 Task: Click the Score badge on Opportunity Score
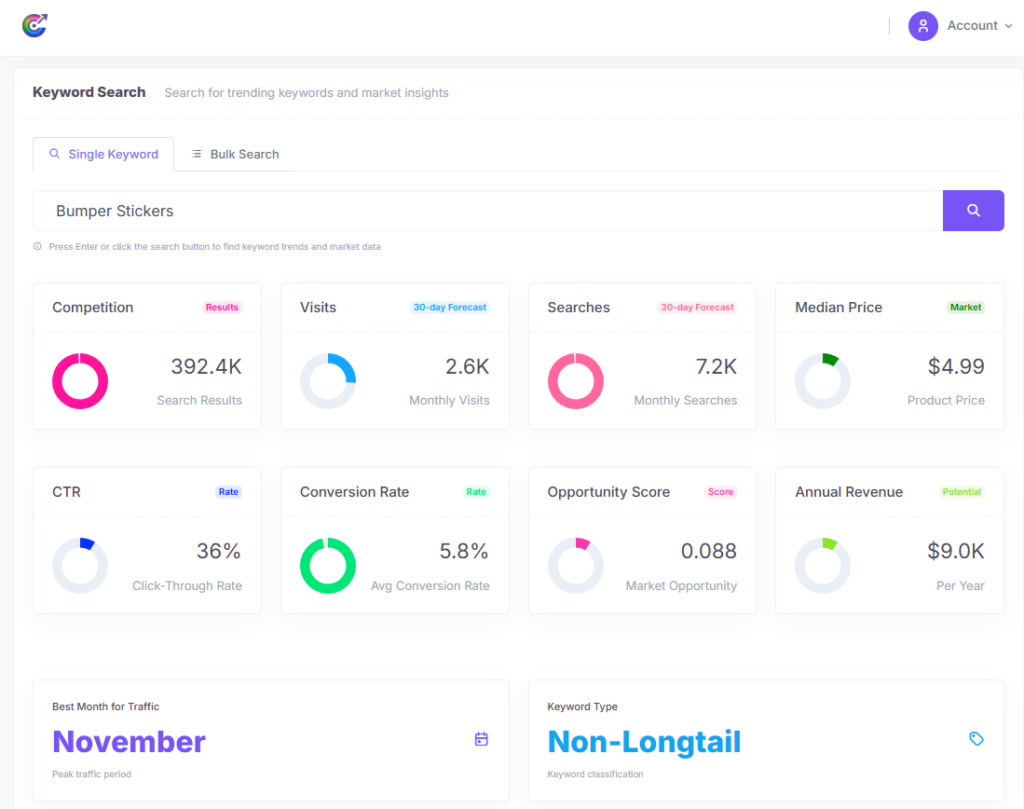pyautogui.click(x=720, y=492)
